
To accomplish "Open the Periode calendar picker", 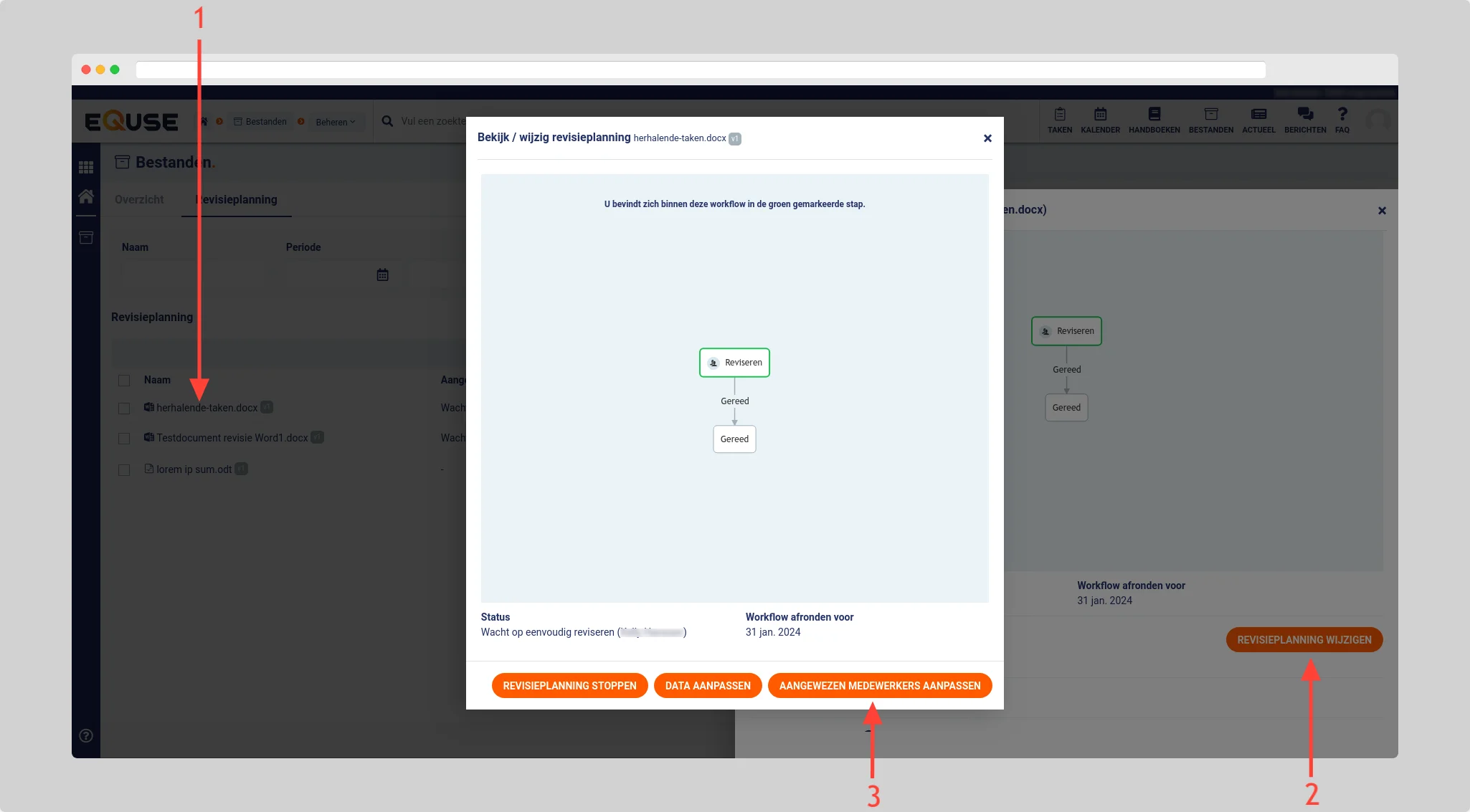I will tap(382, 274).
